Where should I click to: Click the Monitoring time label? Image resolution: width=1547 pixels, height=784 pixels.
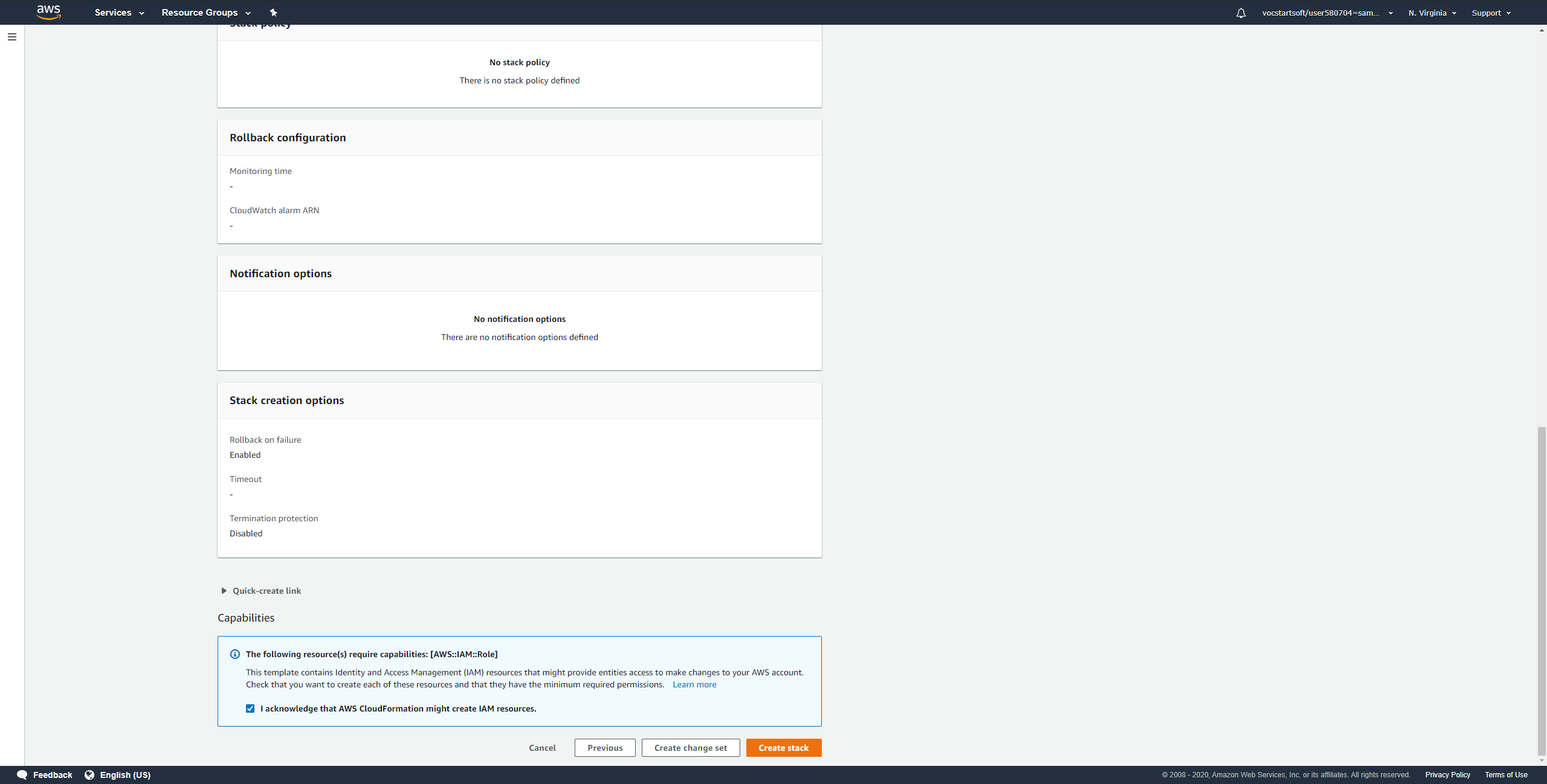260,171
